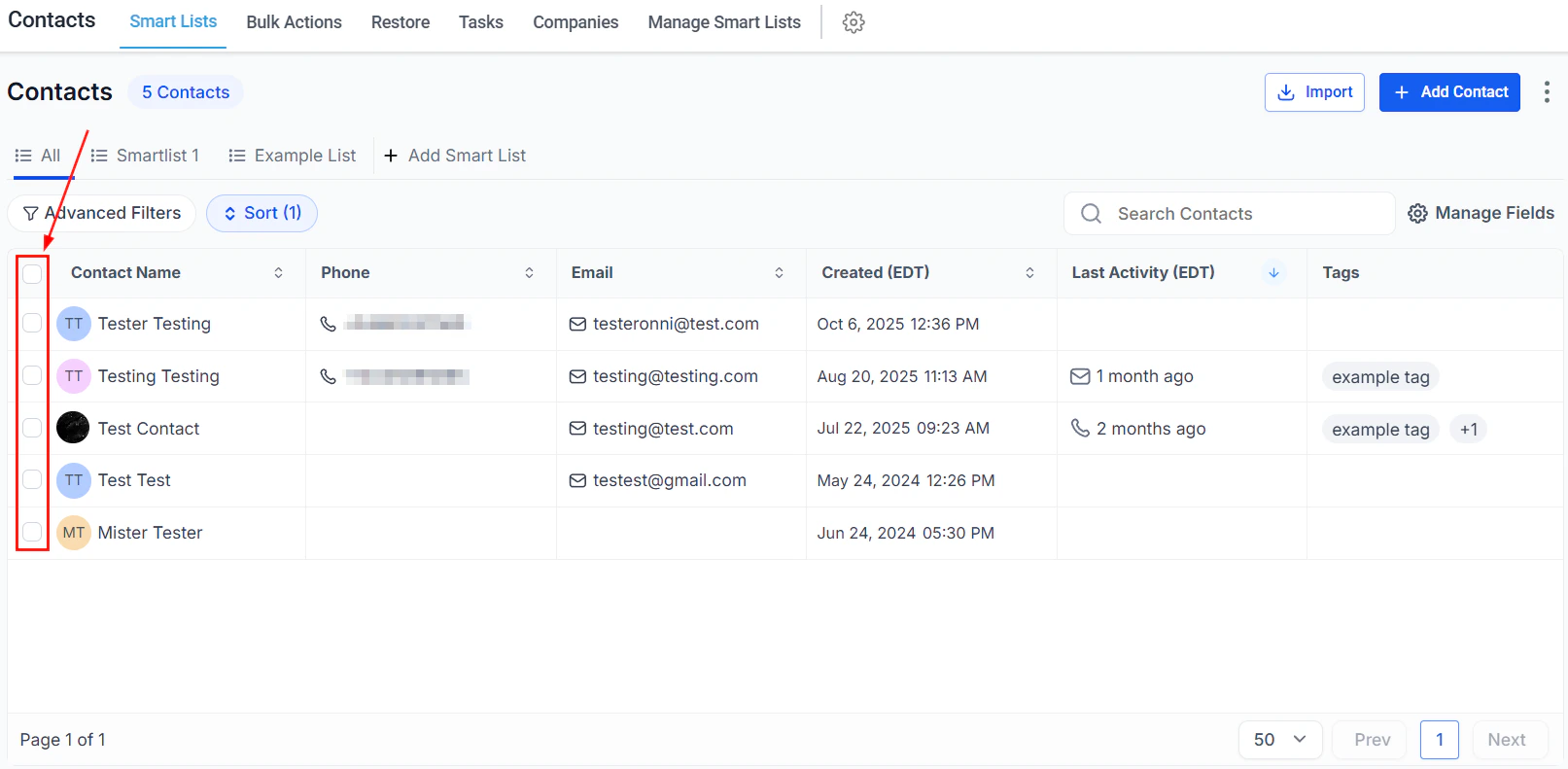Open Manage Smart Lists tab
1568x769 pixels.
(724, 22)
